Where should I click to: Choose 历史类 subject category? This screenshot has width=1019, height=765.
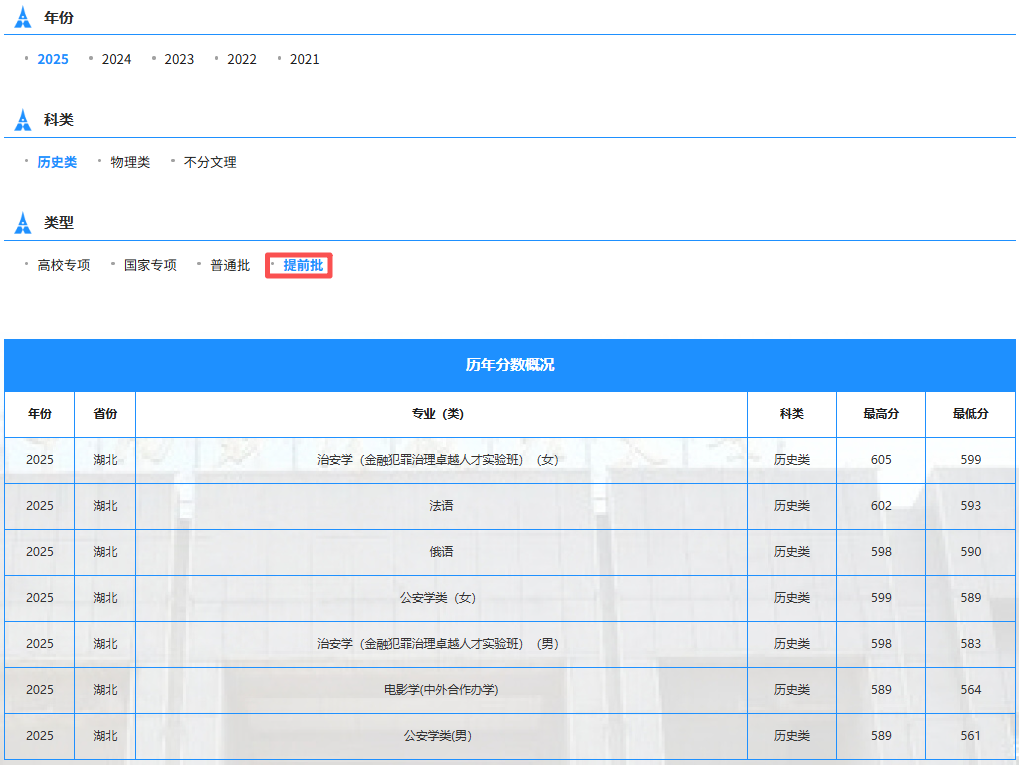coord(57,162)
